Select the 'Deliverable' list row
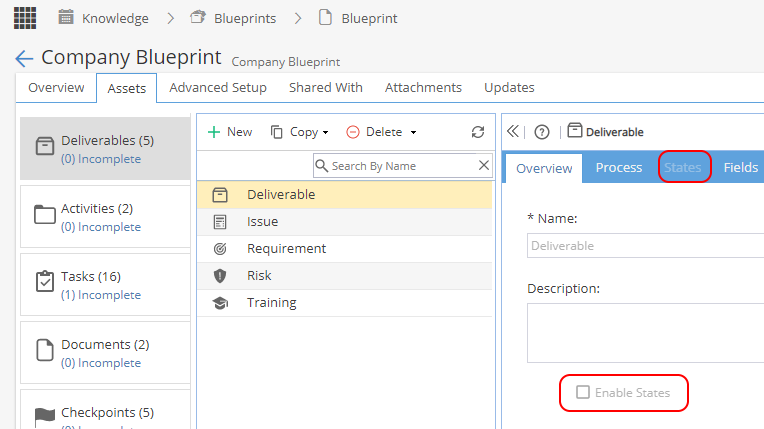The image size is (764, 429). pyautogui.click(x=345, y=195)
